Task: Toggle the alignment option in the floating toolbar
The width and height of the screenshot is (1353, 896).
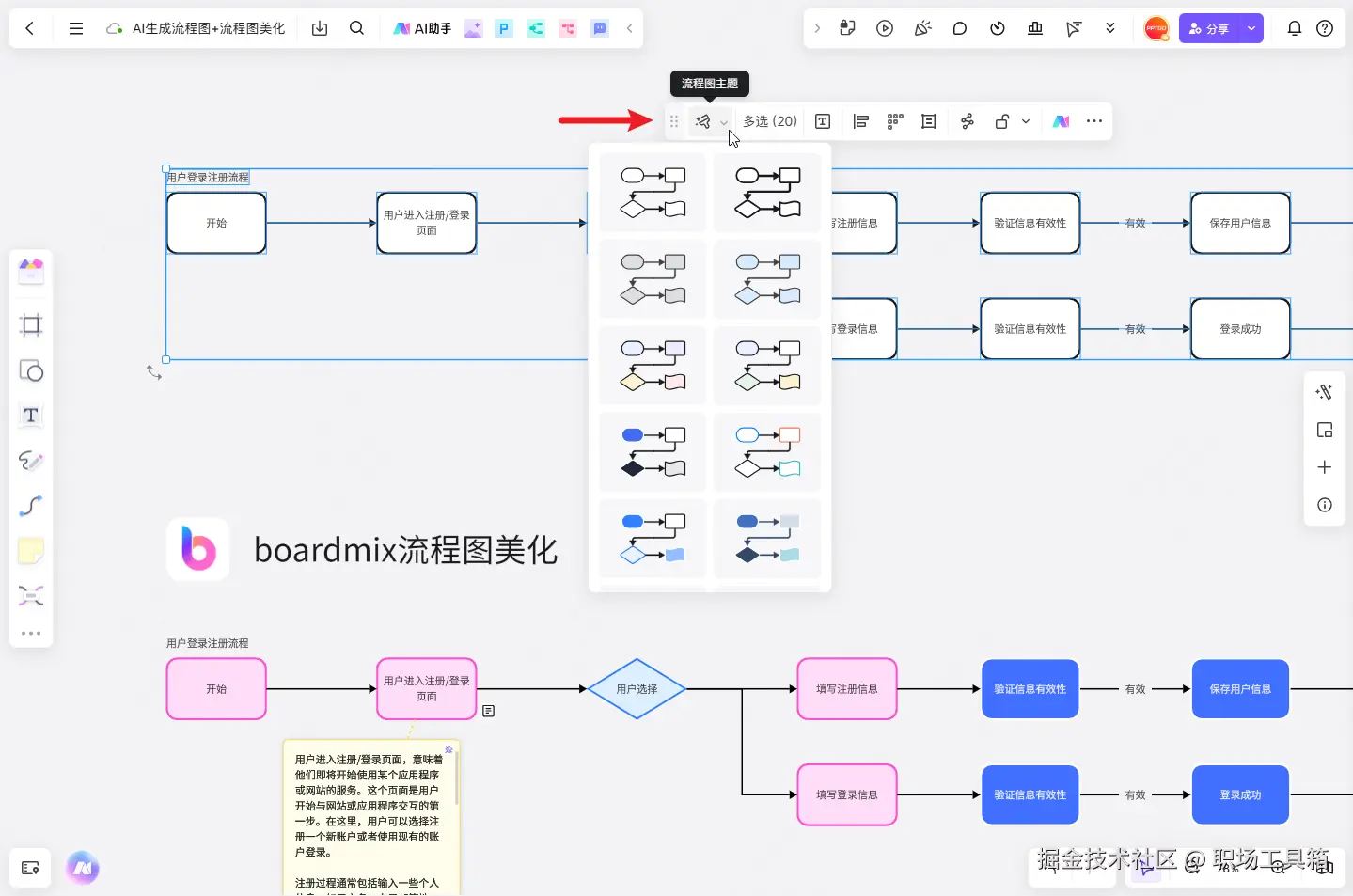Action: 860,121
